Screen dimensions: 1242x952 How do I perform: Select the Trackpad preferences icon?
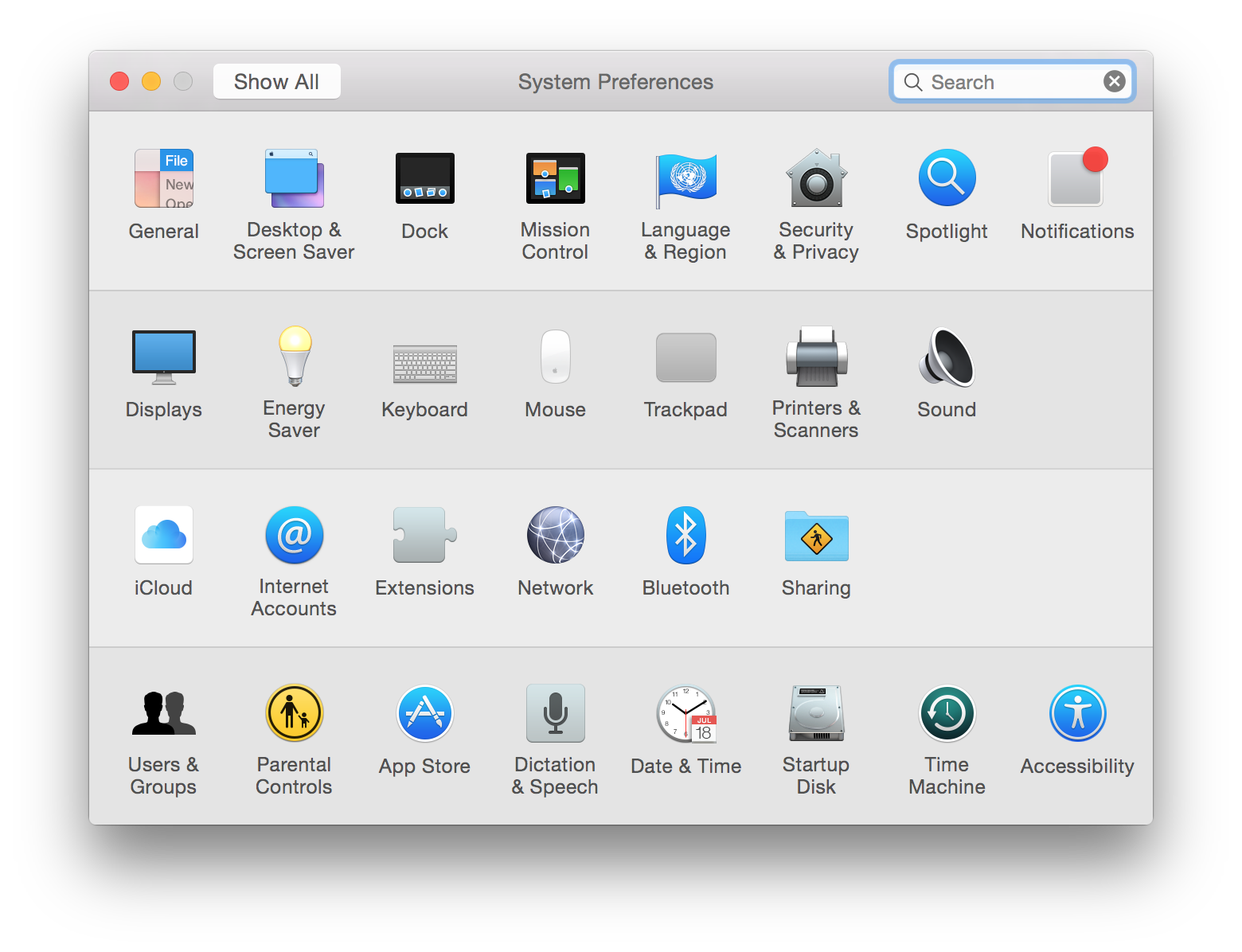click(x=685, y=357)
